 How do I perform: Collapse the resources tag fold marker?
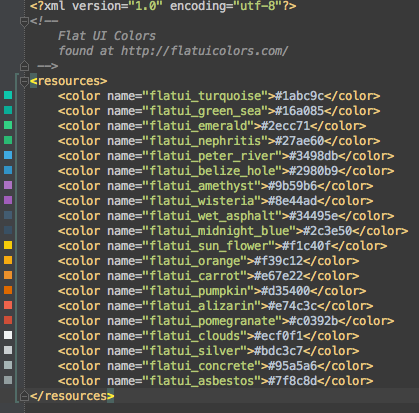24,81
